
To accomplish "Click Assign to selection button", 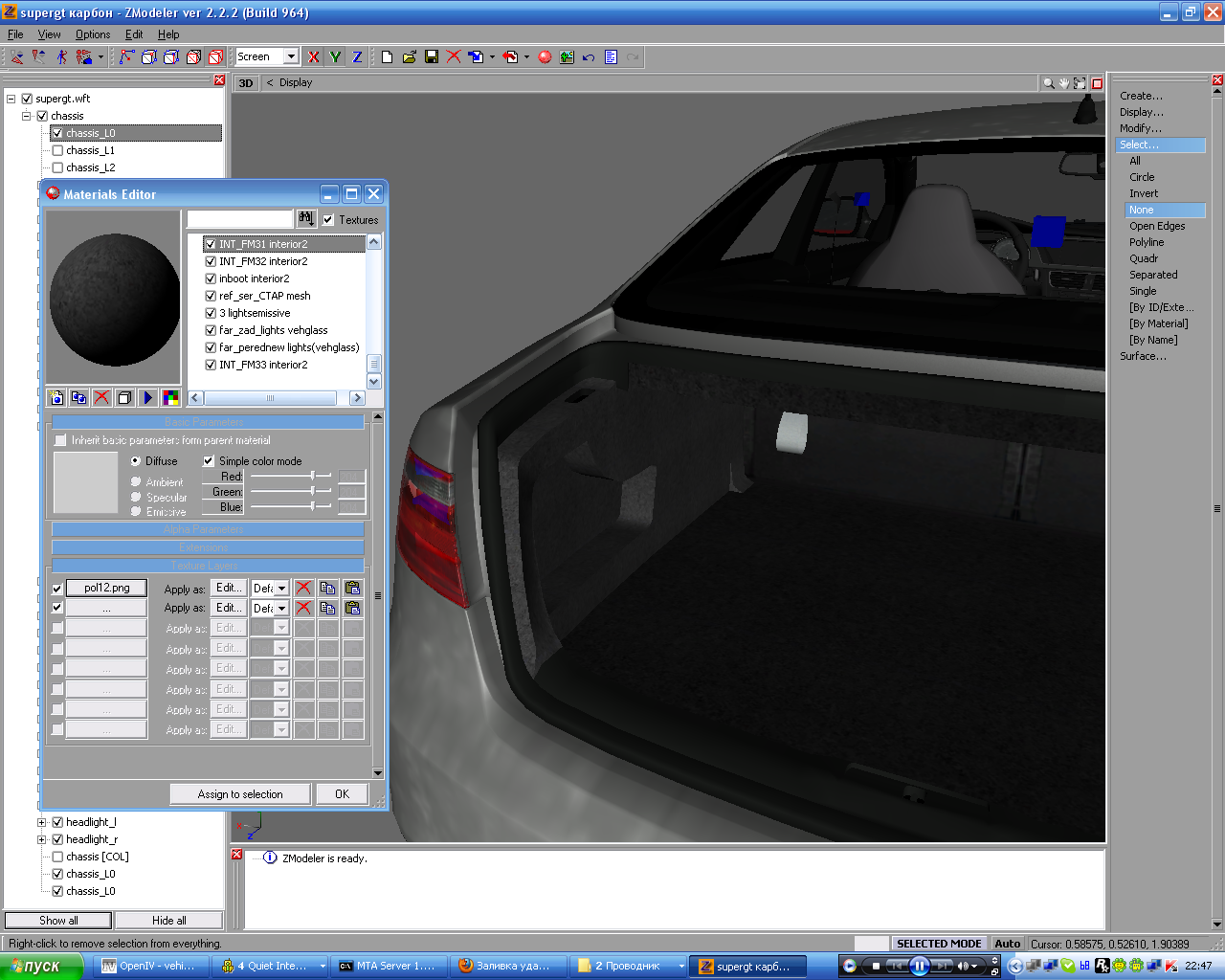I will coord(240,794).
